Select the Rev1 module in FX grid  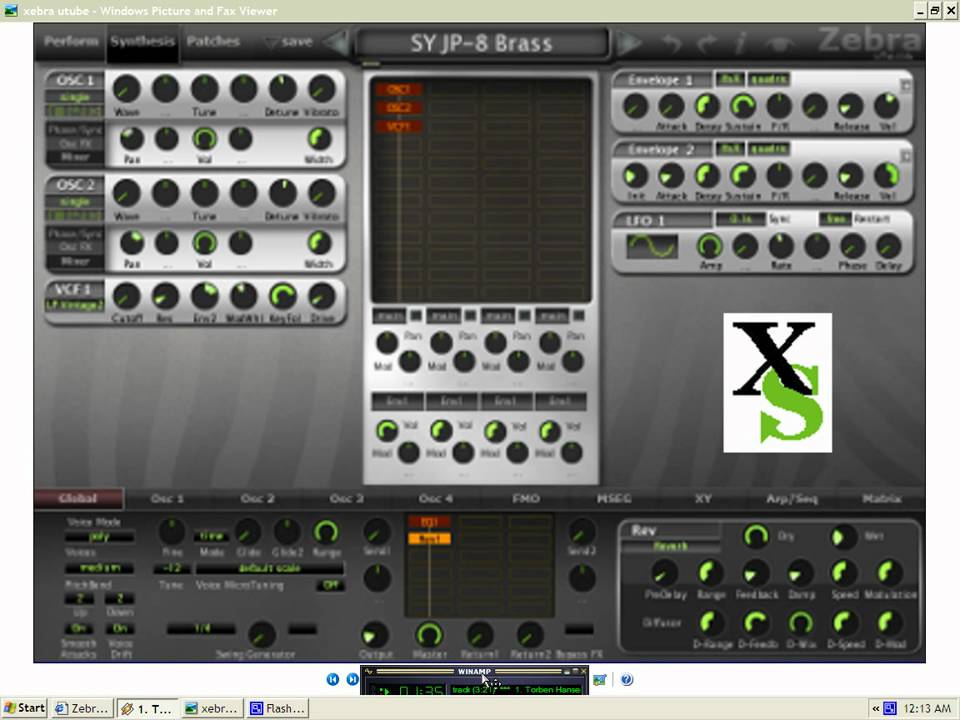(429, 539)
